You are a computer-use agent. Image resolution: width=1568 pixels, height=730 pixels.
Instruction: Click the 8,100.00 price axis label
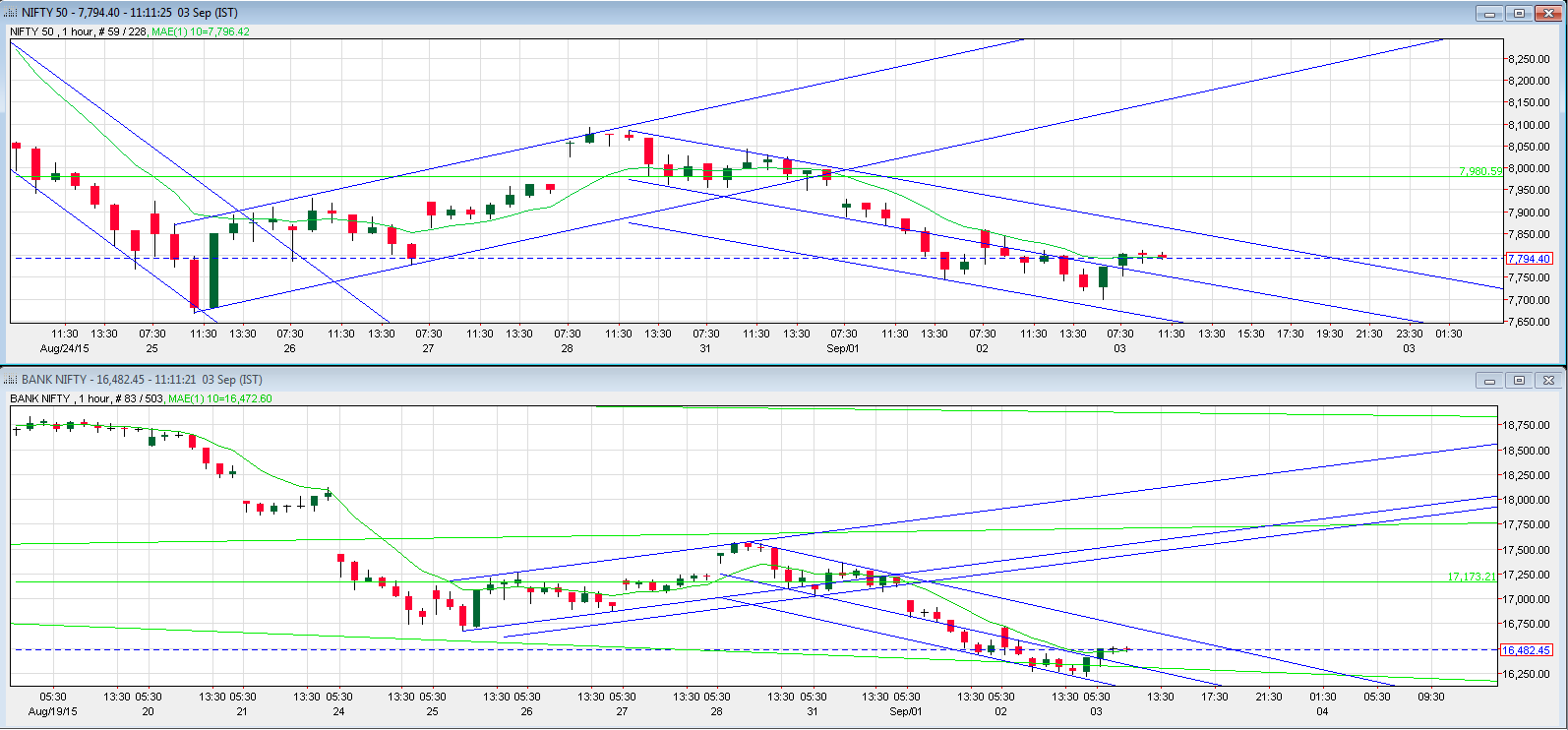(1529, 125)
